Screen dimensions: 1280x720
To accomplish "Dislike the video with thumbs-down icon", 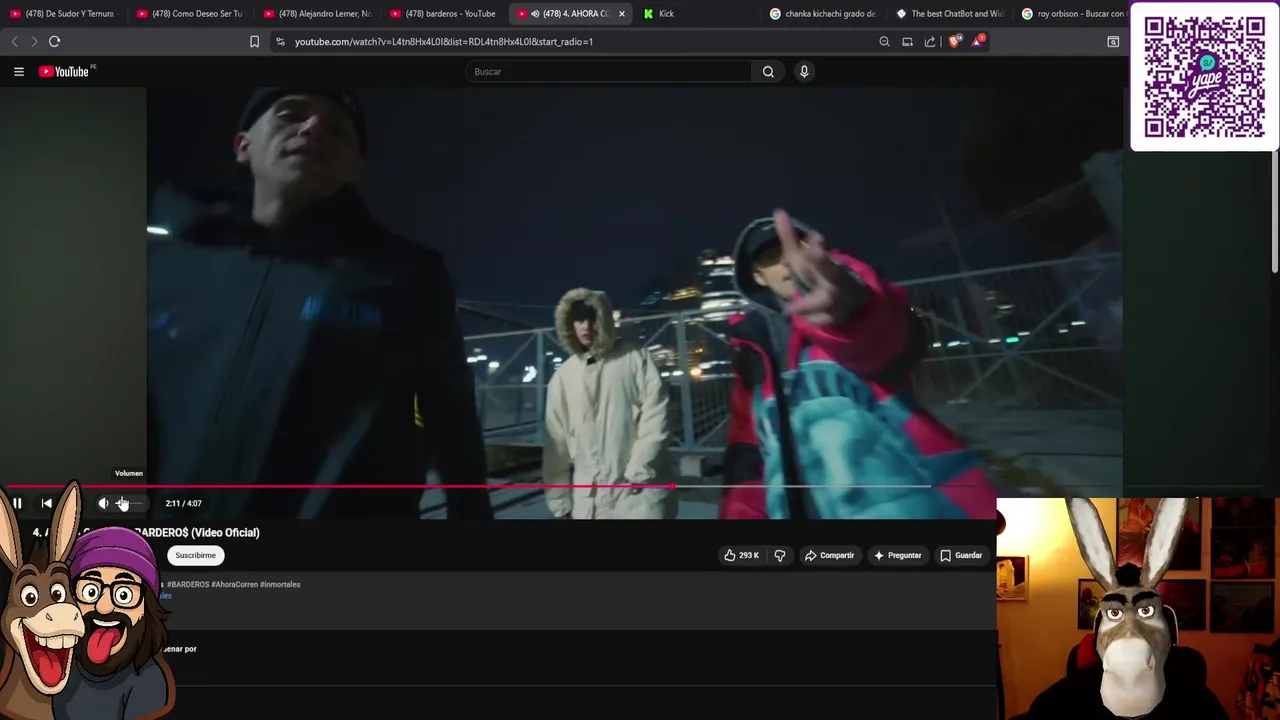I will [x=780, y=555].
